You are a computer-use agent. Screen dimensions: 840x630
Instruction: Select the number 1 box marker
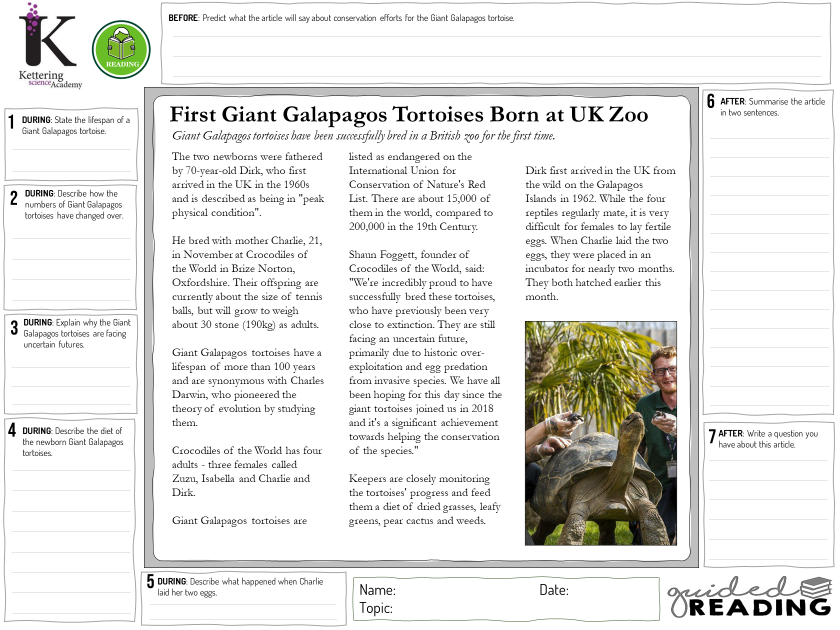(x=10, y=122)
